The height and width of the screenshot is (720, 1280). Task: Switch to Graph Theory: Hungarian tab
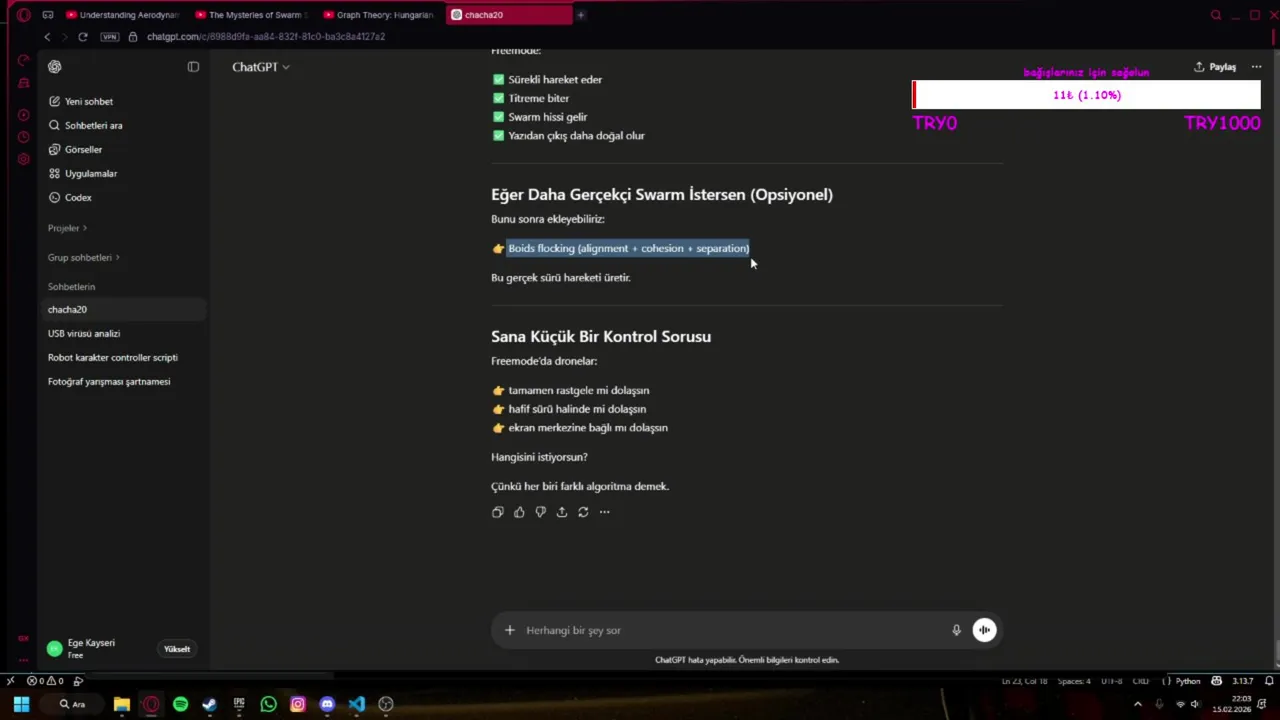379,15
